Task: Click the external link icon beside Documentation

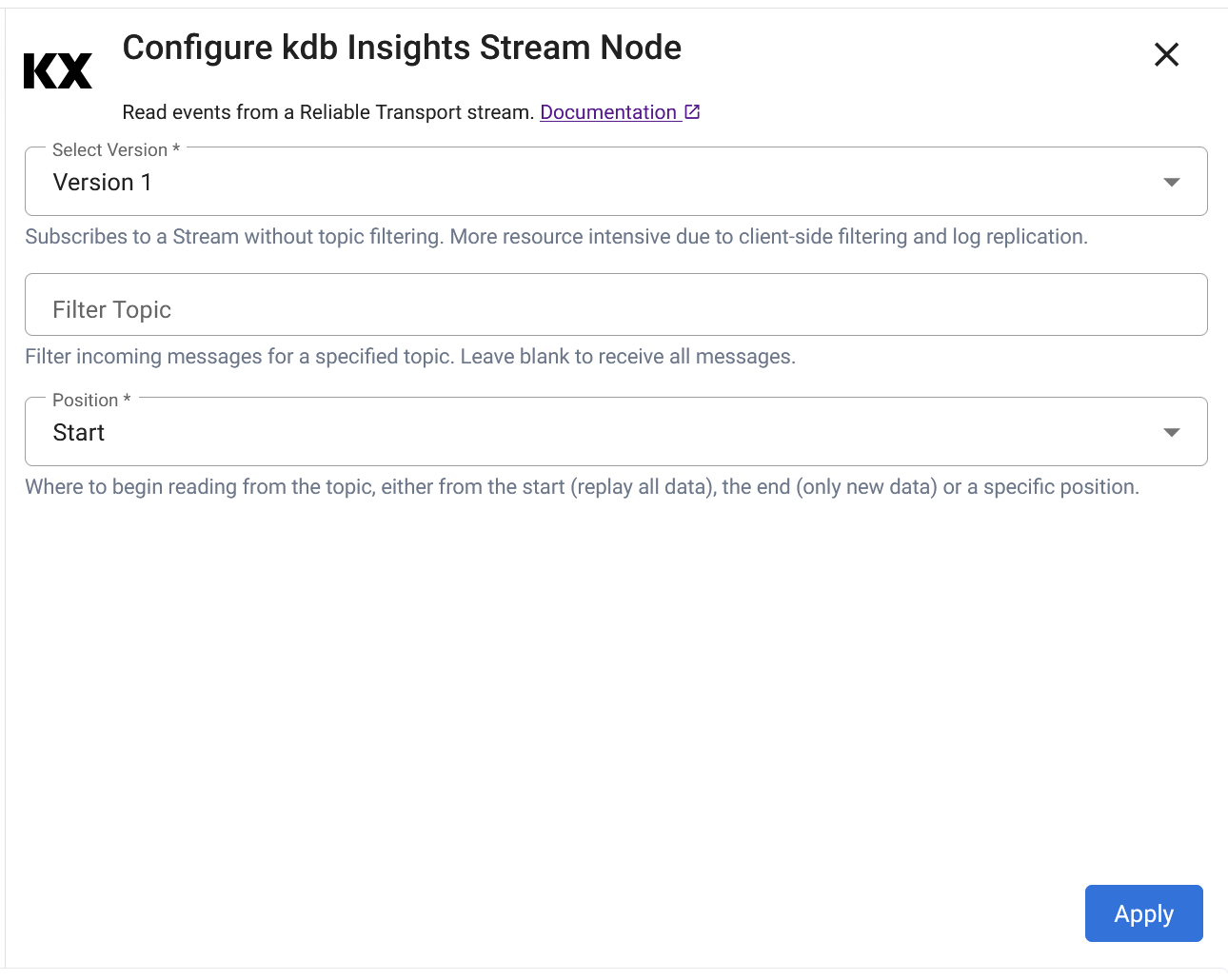Action: tap(692, 110)
